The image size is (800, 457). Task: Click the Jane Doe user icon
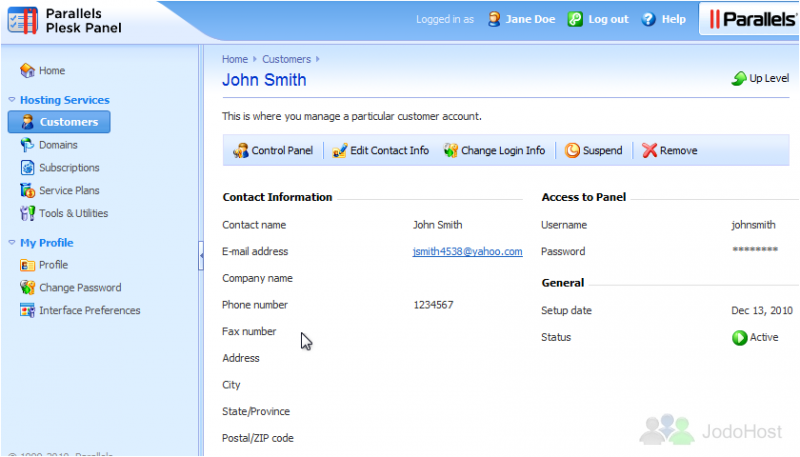[x=494, y=19]
